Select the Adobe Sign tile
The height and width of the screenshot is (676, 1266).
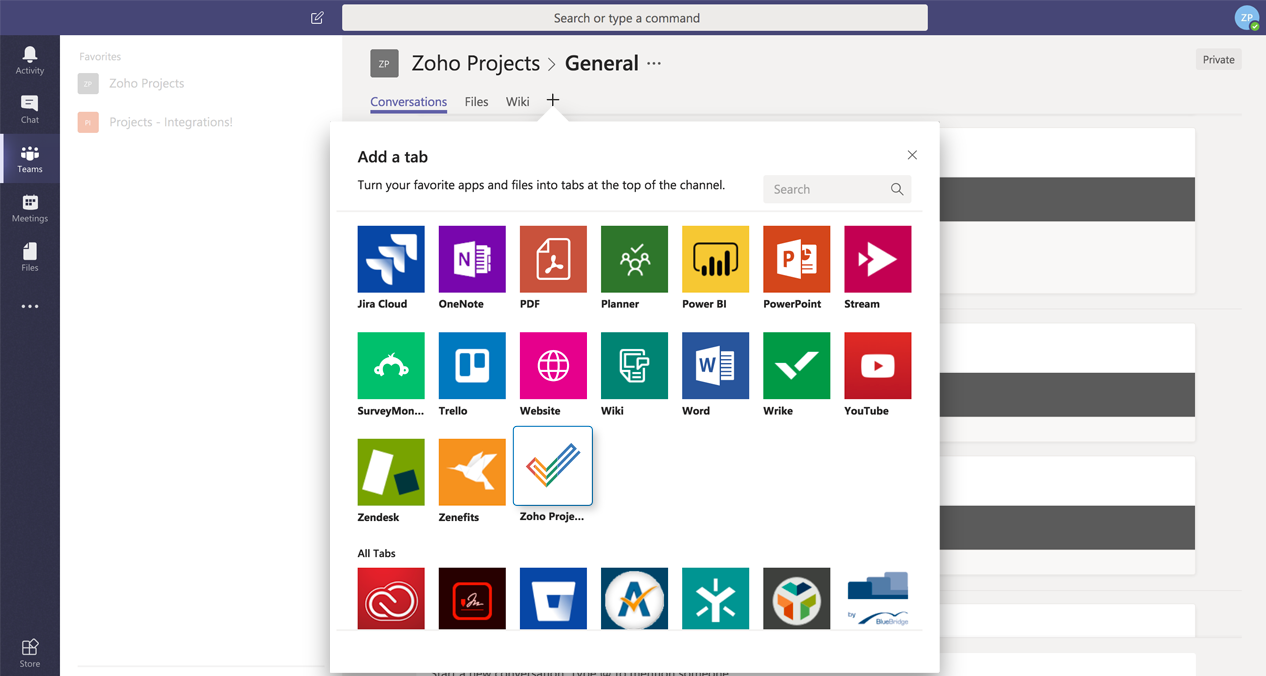[x=472, y=598]
